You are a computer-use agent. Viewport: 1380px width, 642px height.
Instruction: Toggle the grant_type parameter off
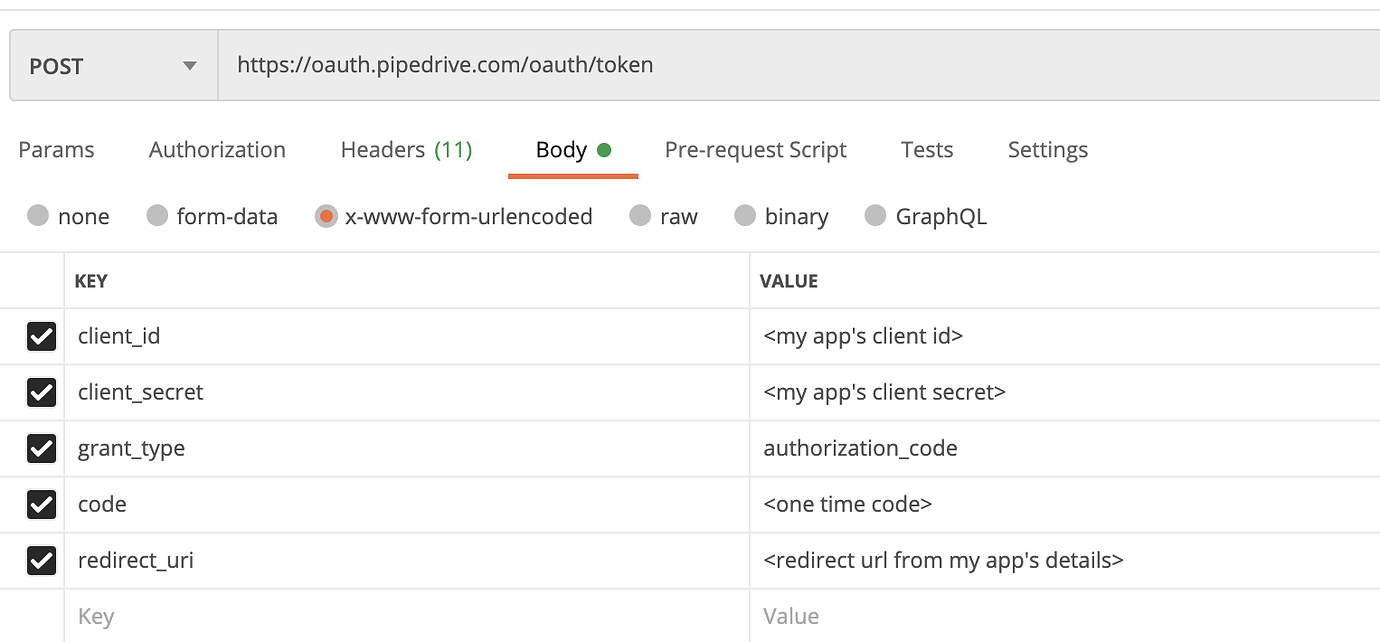pos(41,448)
